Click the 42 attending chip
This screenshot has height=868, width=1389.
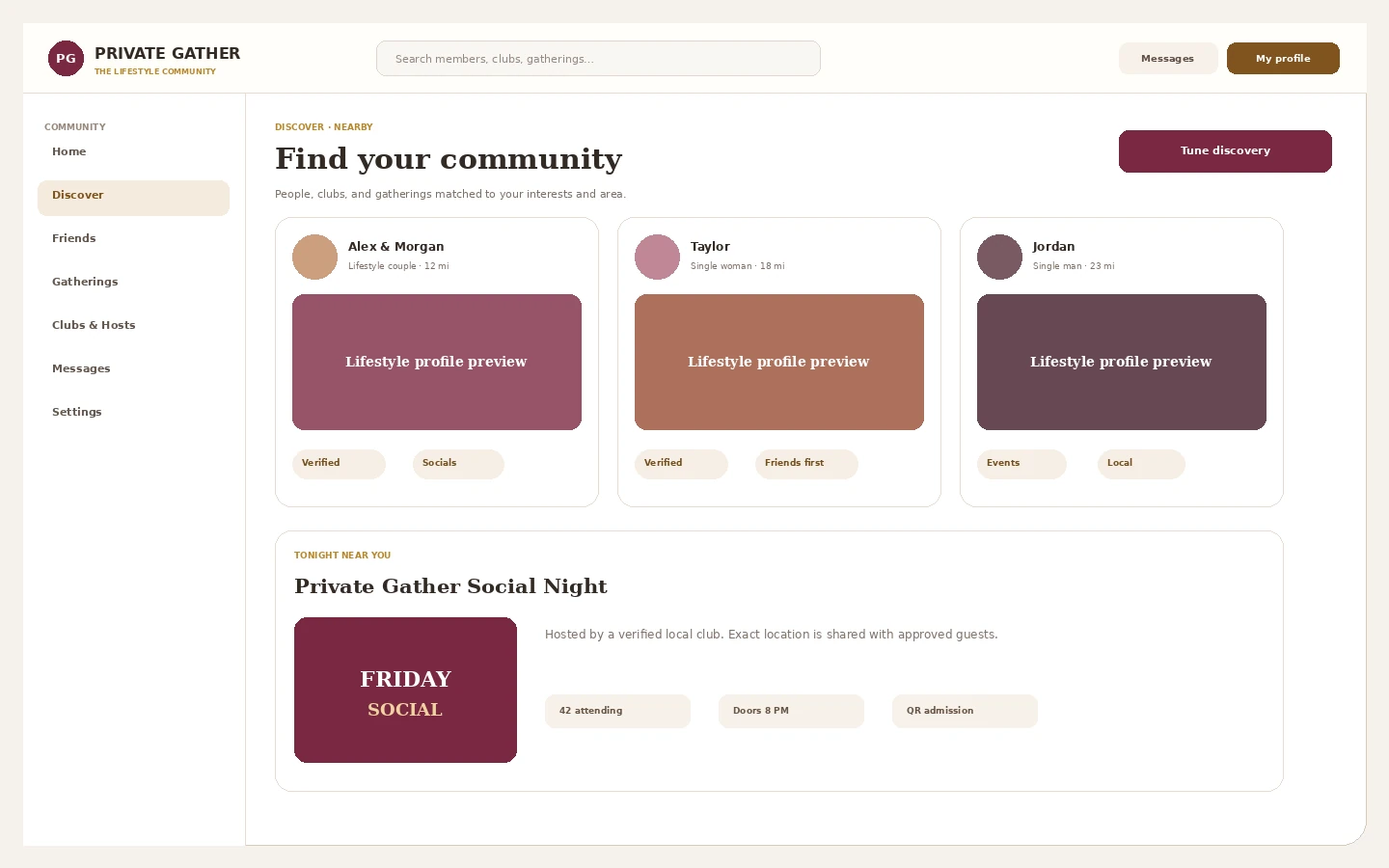click(x=617, y=711)
